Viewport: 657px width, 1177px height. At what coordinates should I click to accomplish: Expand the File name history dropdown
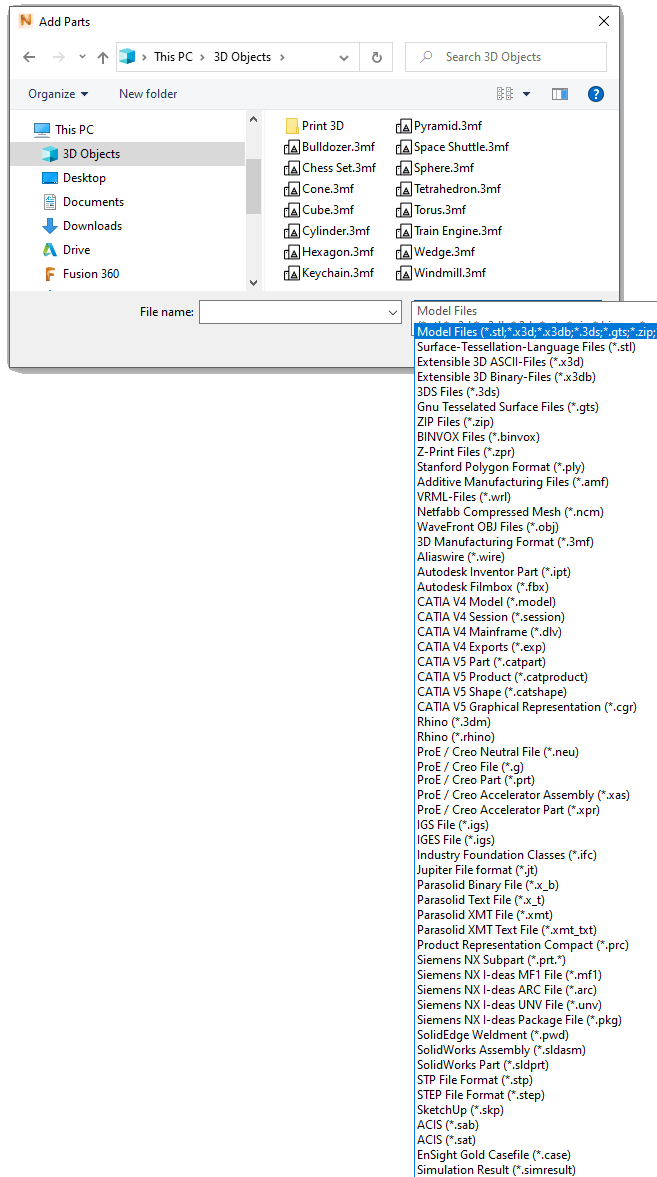(x=393, y=313)
